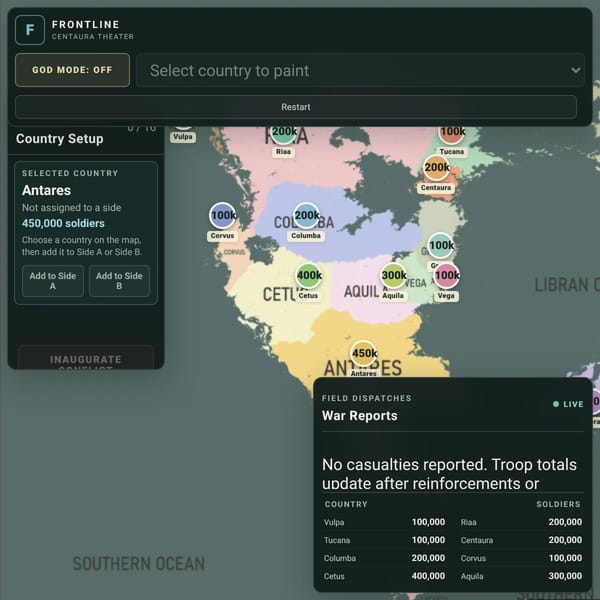The image size is (600, 600).
Task: Click the Centaura label on the map
Action: 436,188
